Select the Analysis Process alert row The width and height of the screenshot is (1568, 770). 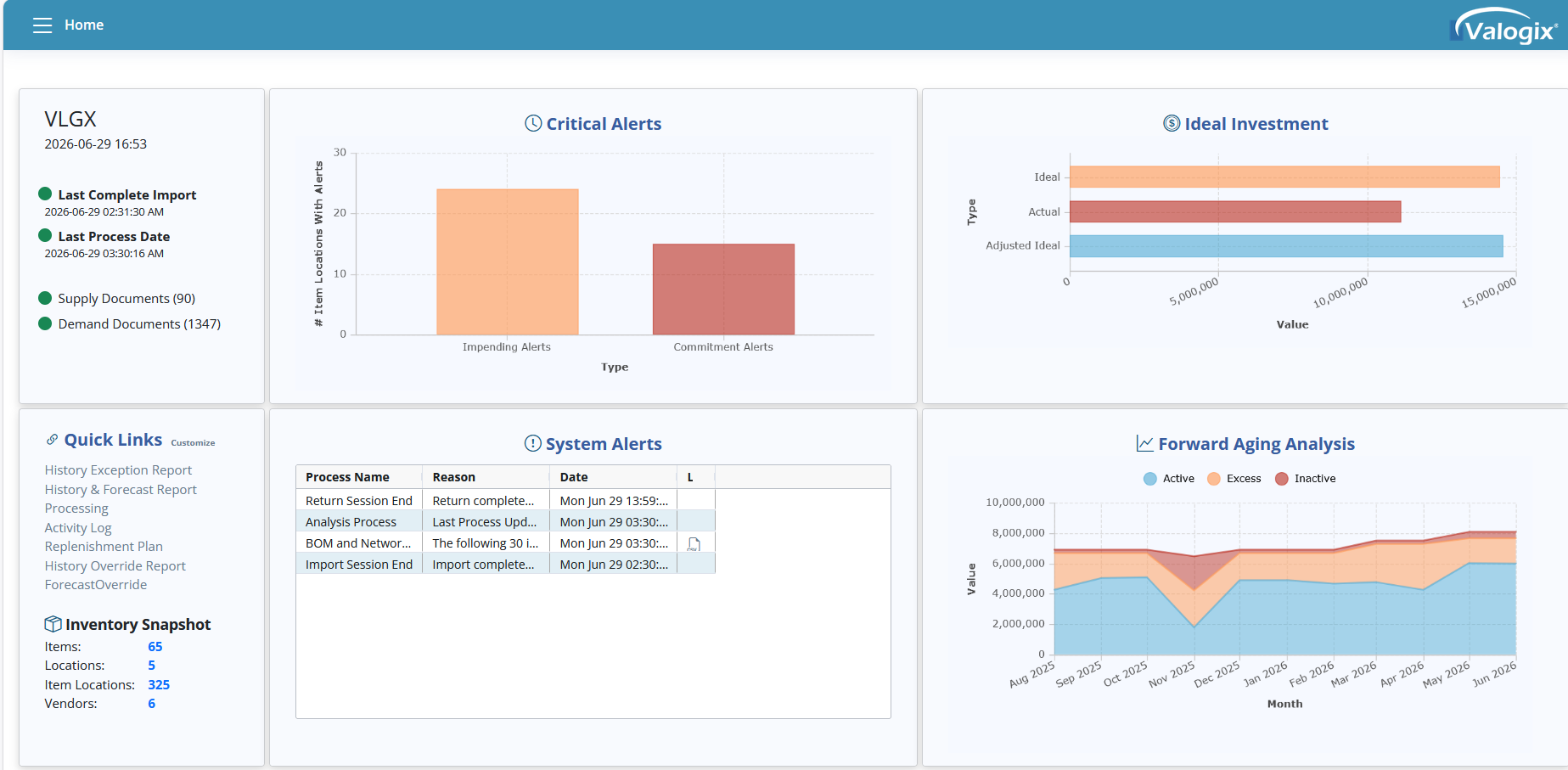(x=505, y=522)
